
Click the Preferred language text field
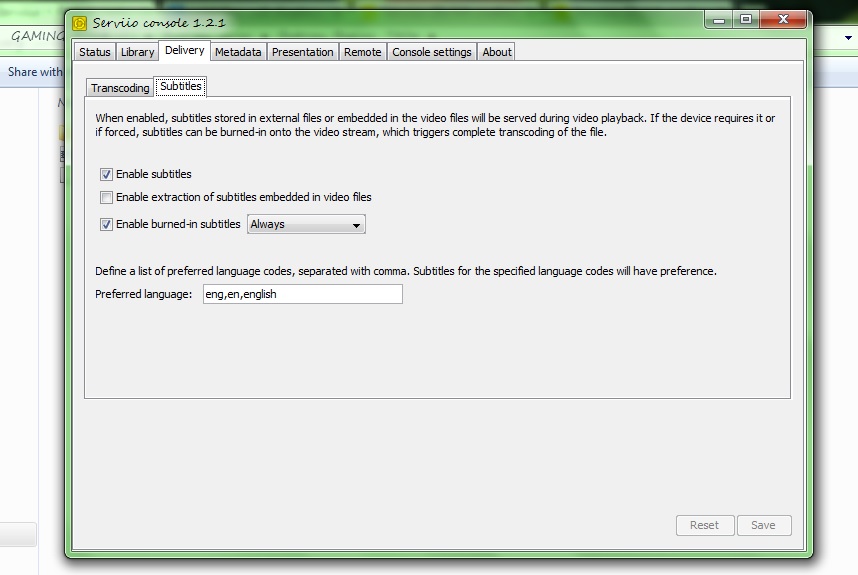(x=301, y=295)
